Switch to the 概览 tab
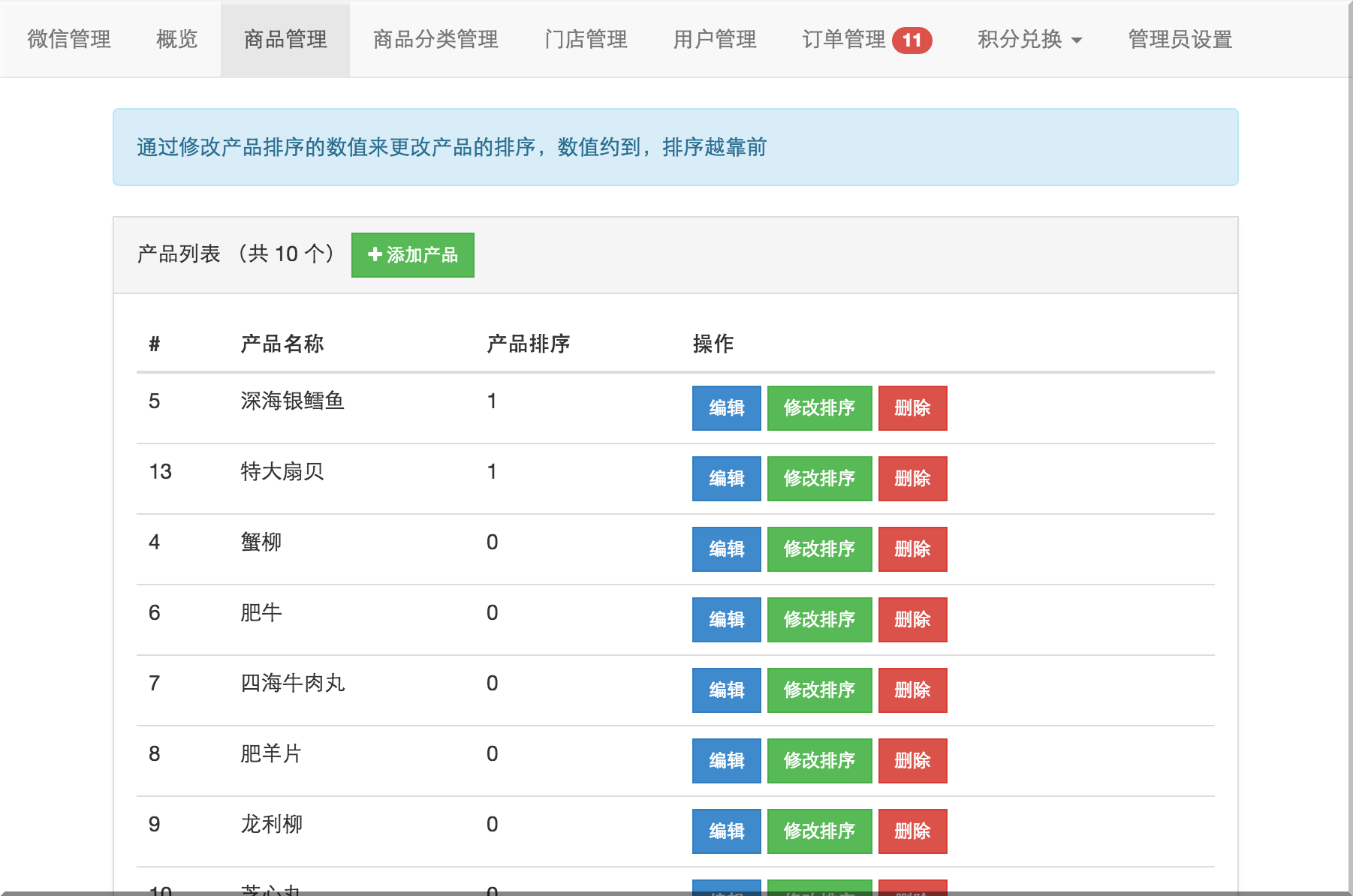1353x896 pixels. 175,40
